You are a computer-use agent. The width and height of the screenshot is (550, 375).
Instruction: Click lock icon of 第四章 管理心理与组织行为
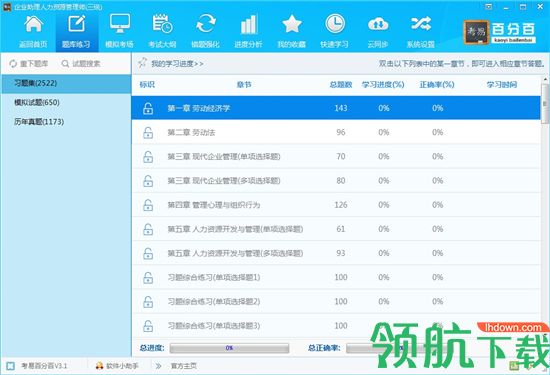click(148, 205)
